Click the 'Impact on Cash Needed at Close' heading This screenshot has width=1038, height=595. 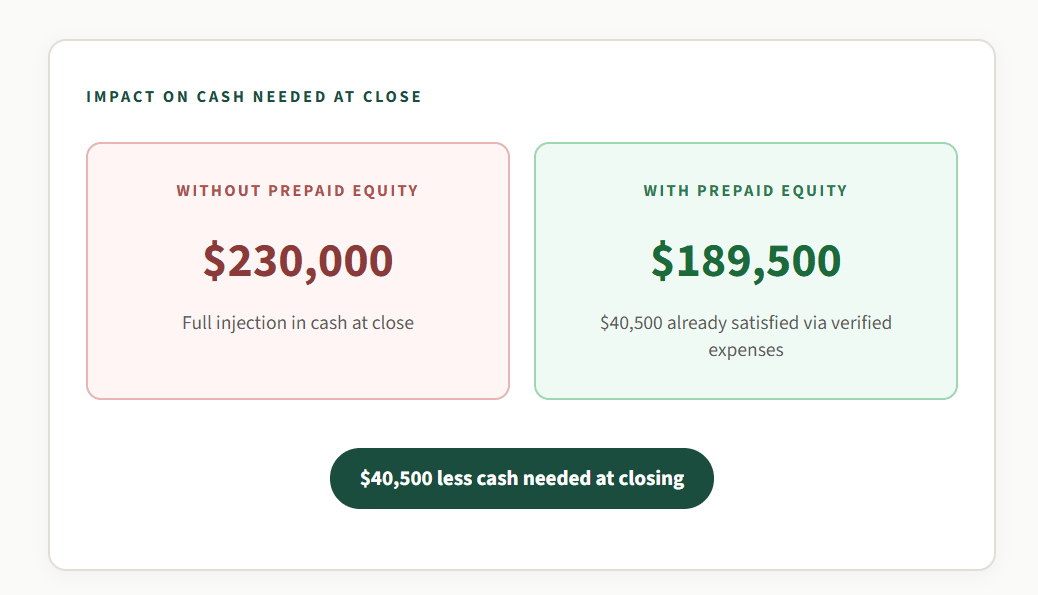254,97
